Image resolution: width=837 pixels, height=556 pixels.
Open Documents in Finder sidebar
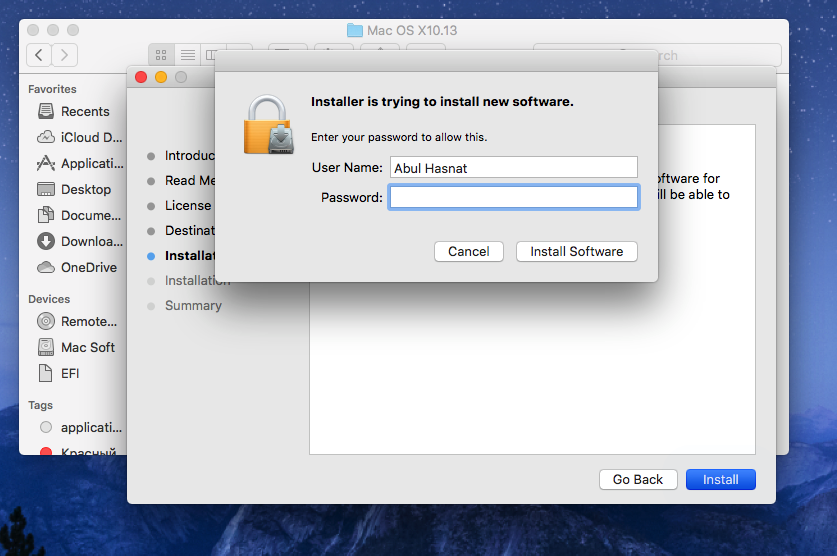79,216
